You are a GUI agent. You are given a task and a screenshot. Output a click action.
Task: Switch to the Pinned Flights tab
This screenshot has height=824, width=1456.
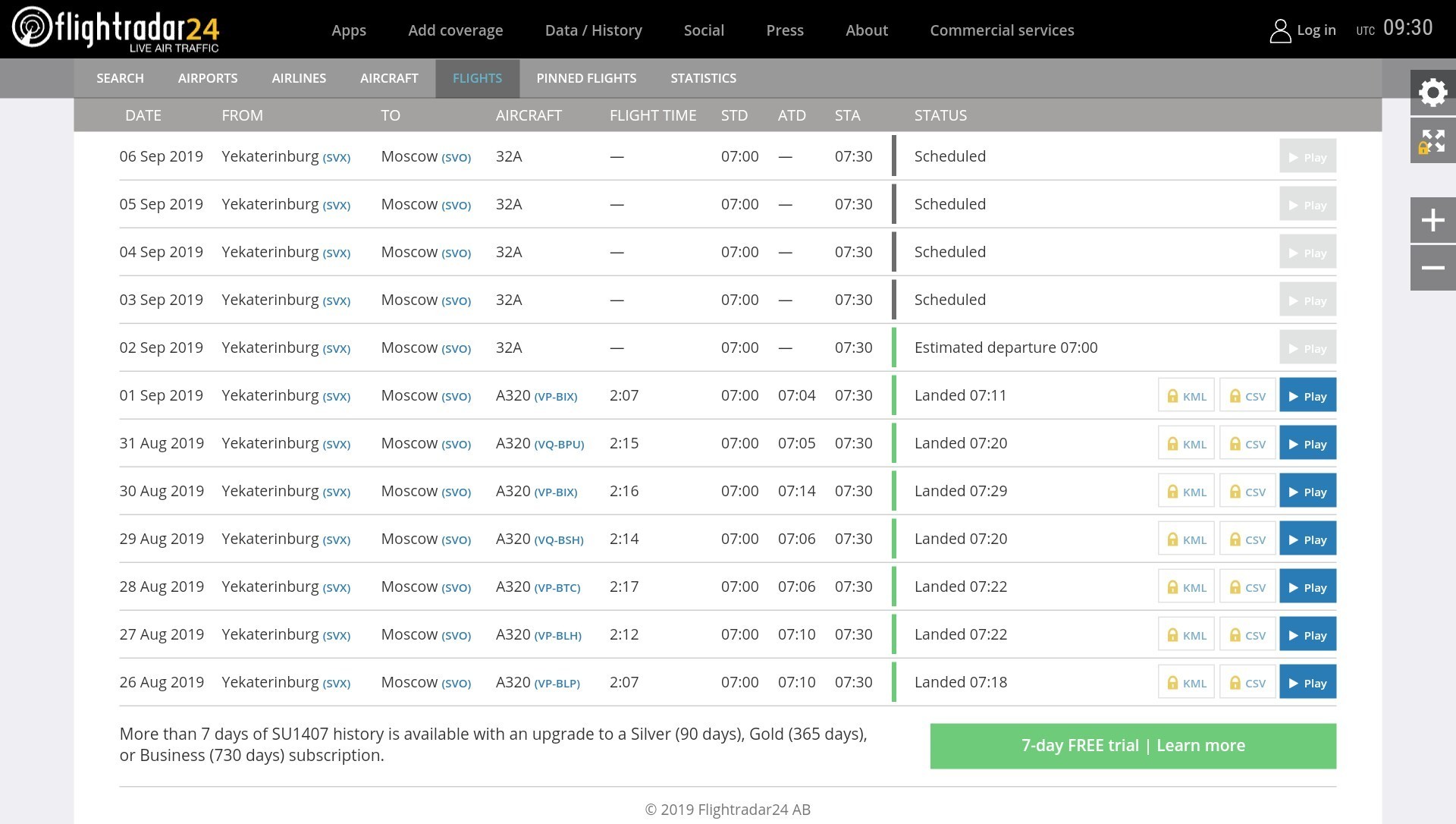pos(586,78)
